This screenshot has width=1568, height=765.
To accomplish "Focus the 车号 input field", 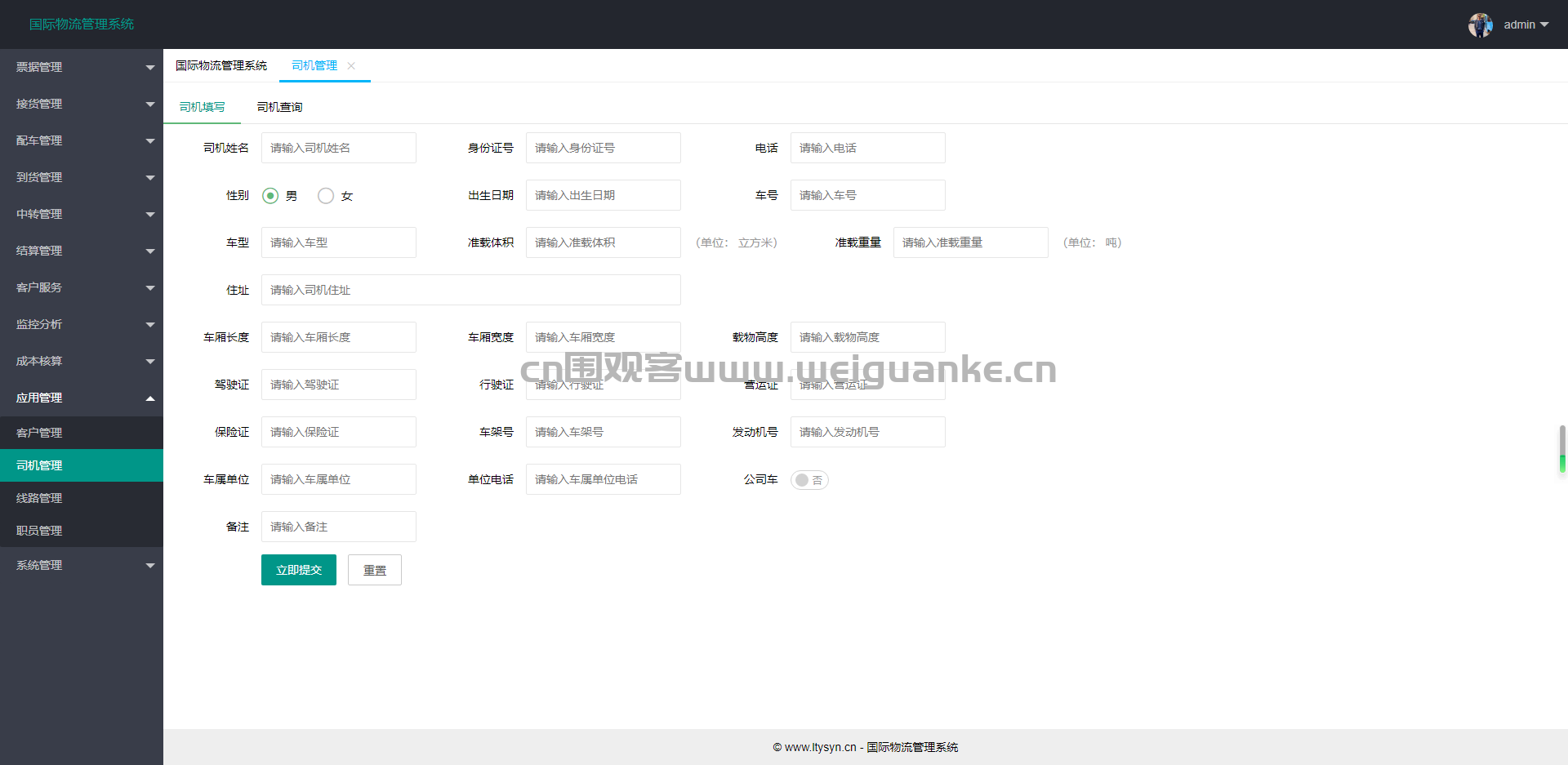I will (868, 195).
